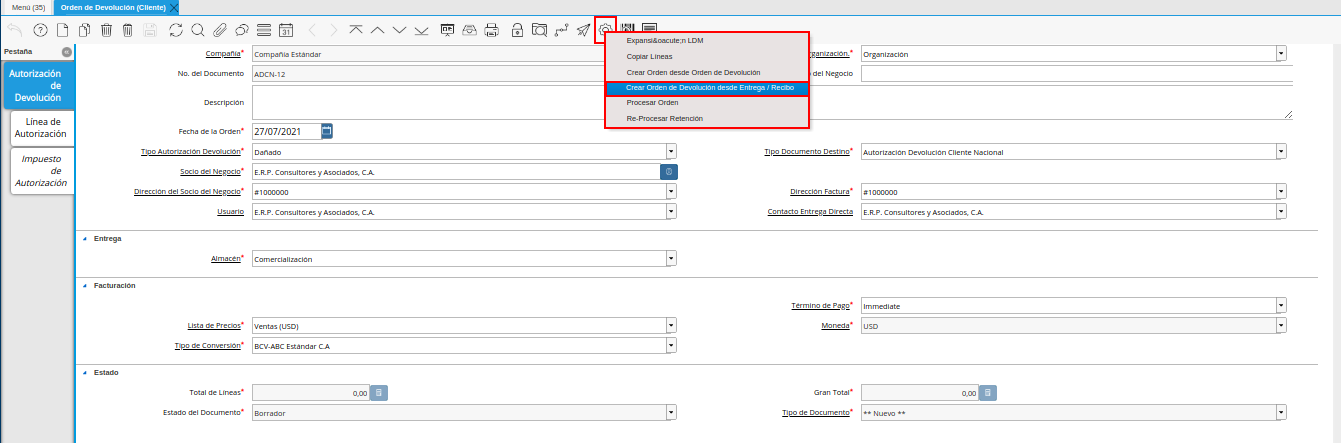The width and height of the screenshot is (1341, 443).
Task: Collapse the Estado section
Action: pyautogui.click(x=84, y=372)
